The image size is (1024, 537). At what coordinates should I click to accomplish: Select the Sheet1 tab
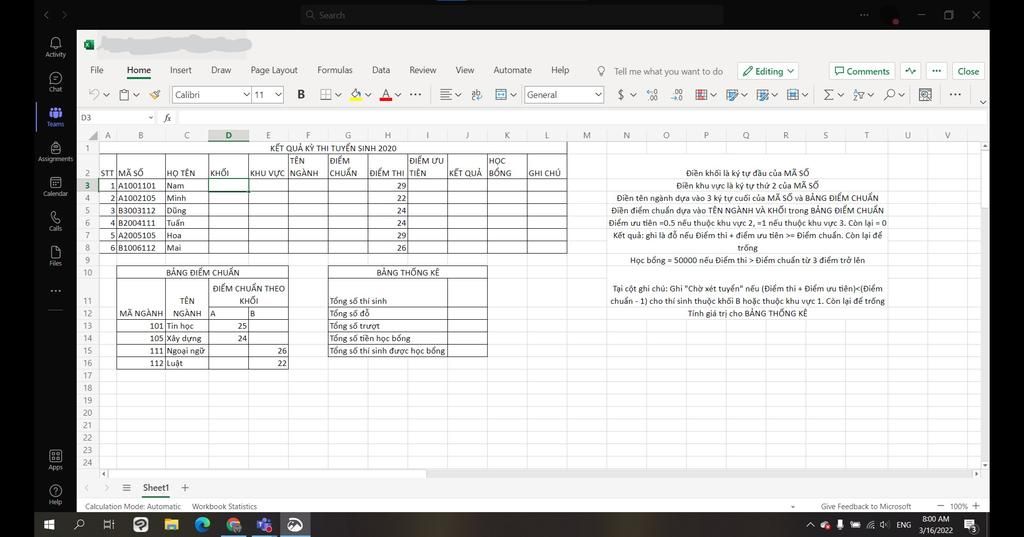[x=155, y=487]
